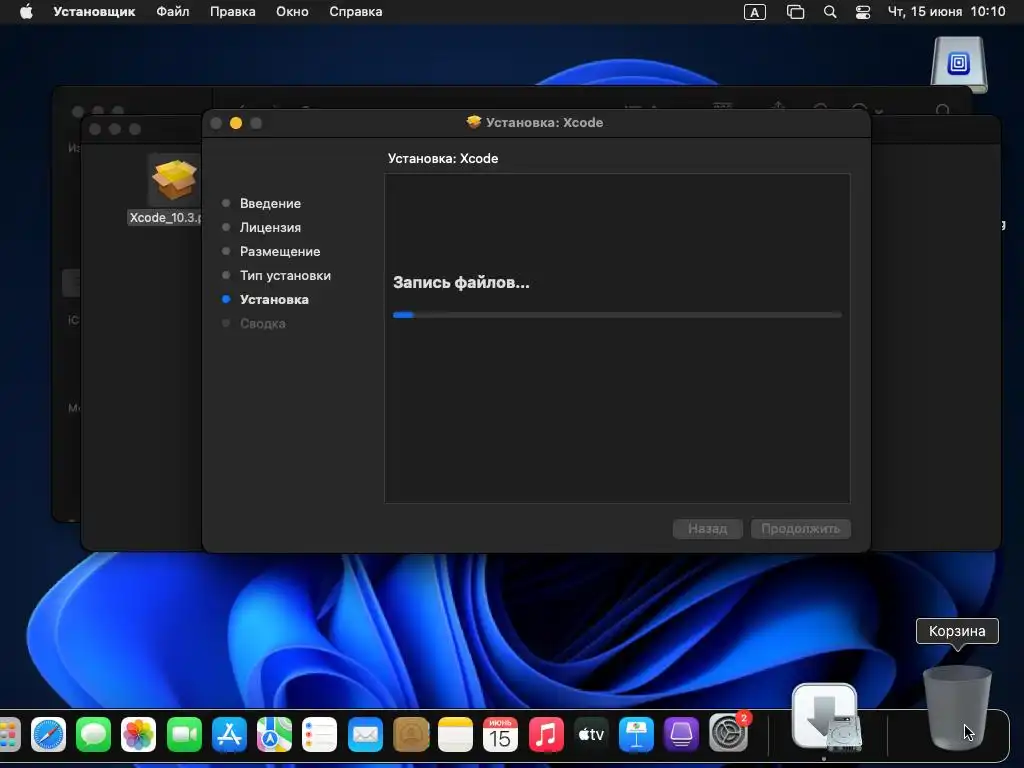Open the purple laptop app in the Dock

[681, 734]
